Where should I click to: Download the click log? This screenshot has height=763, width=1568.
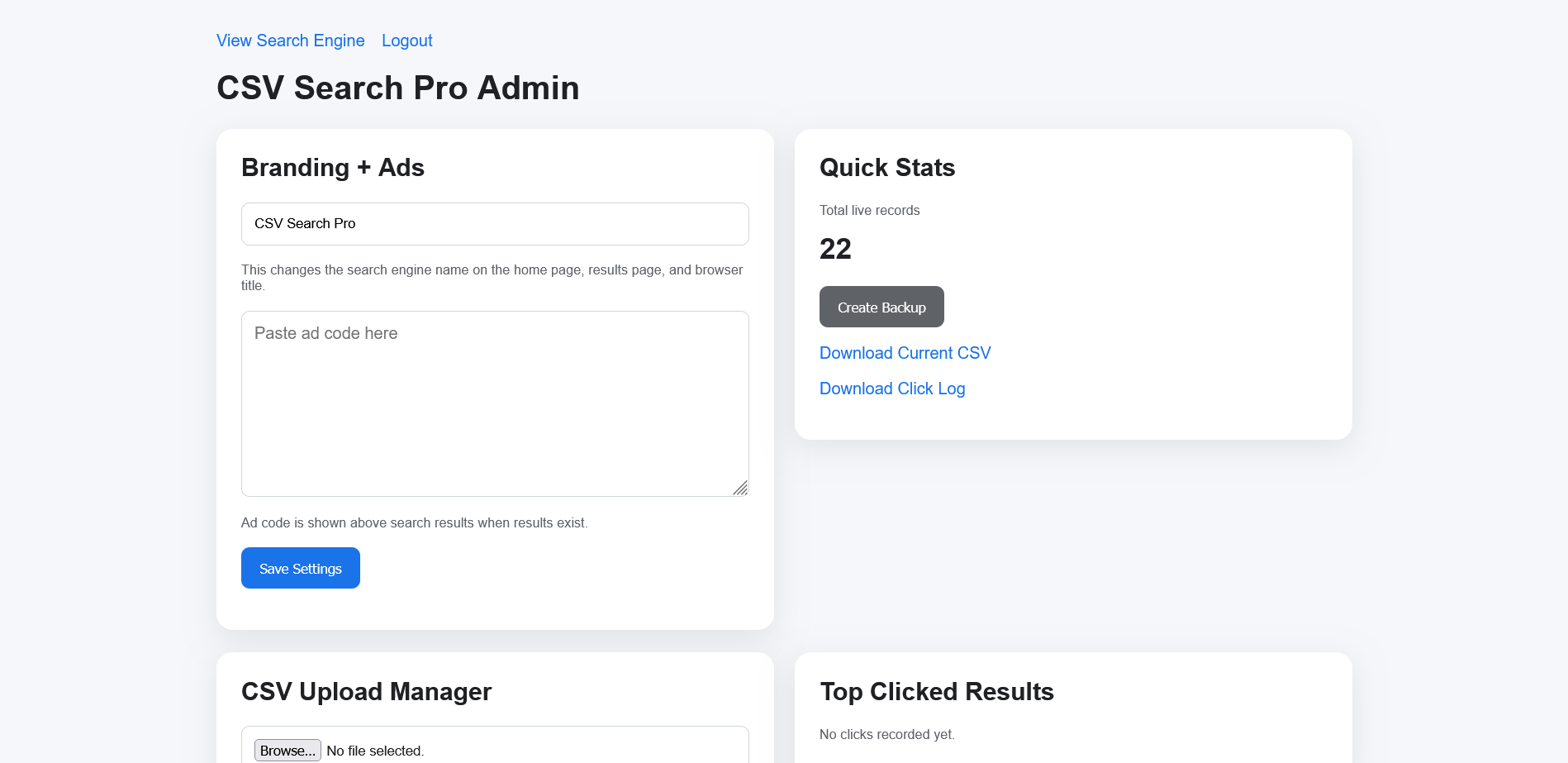click(x=891, y=389)
